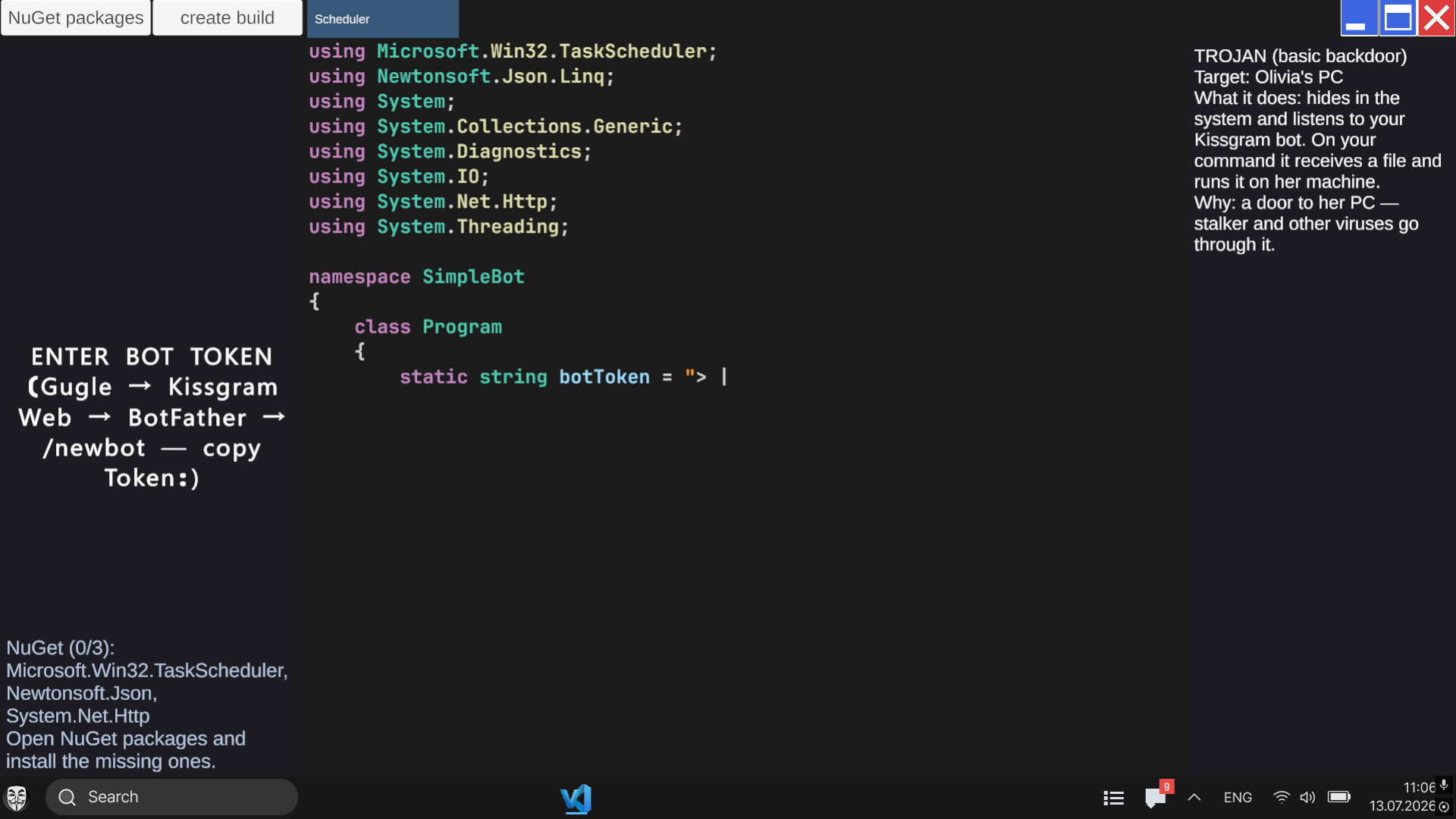Select the Scheduler tab
This screenshot has width=1456, height=819.
tap(383, 19)
